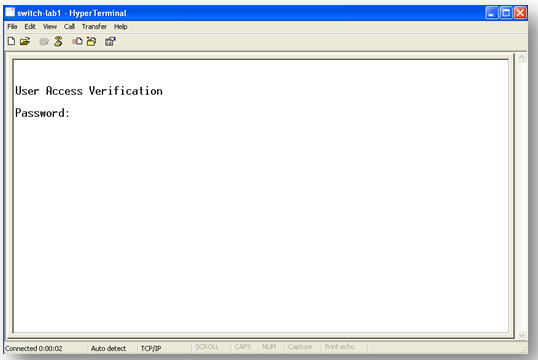Minimize the HyperTerminal window
Viewport: 538px width, 360px height.
point(492,13)
